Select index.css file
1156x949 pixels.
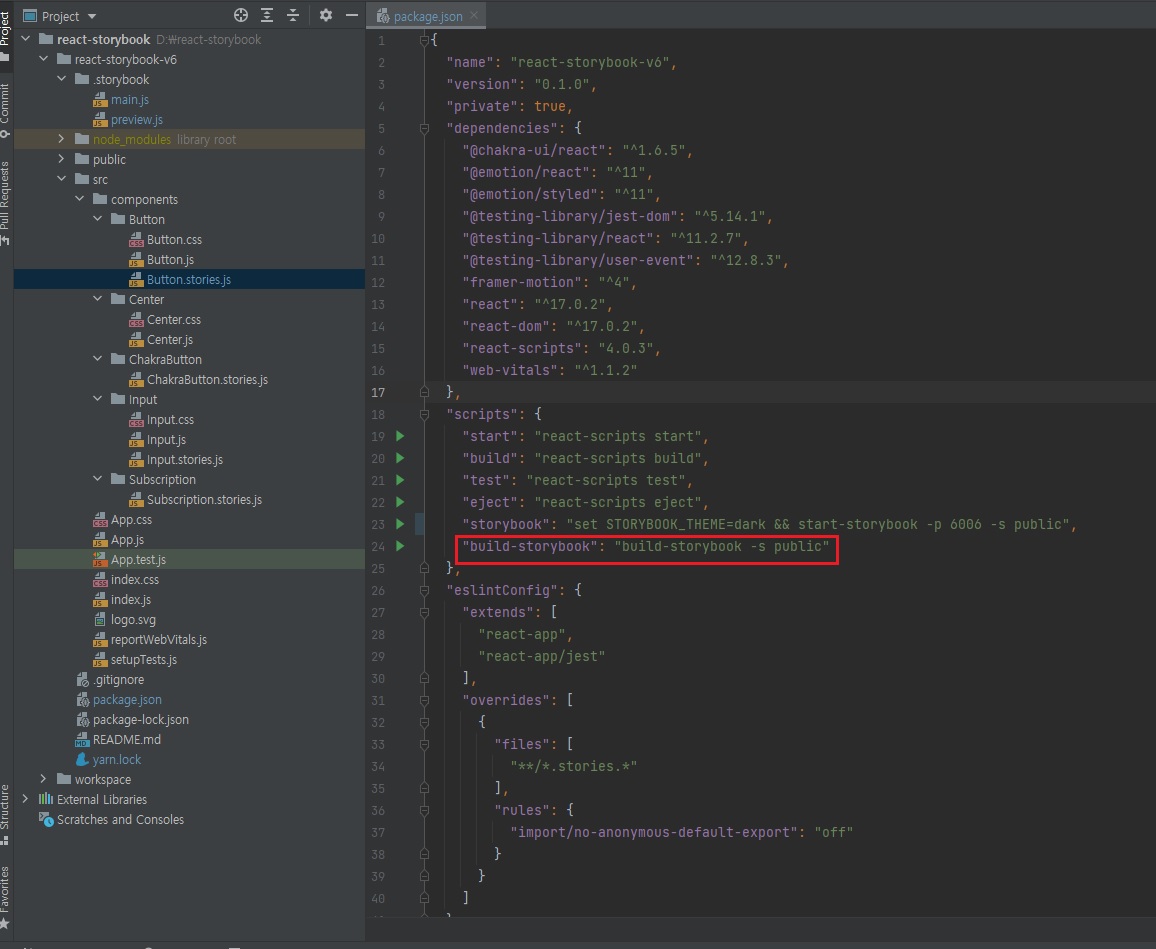tap(126, 580)
